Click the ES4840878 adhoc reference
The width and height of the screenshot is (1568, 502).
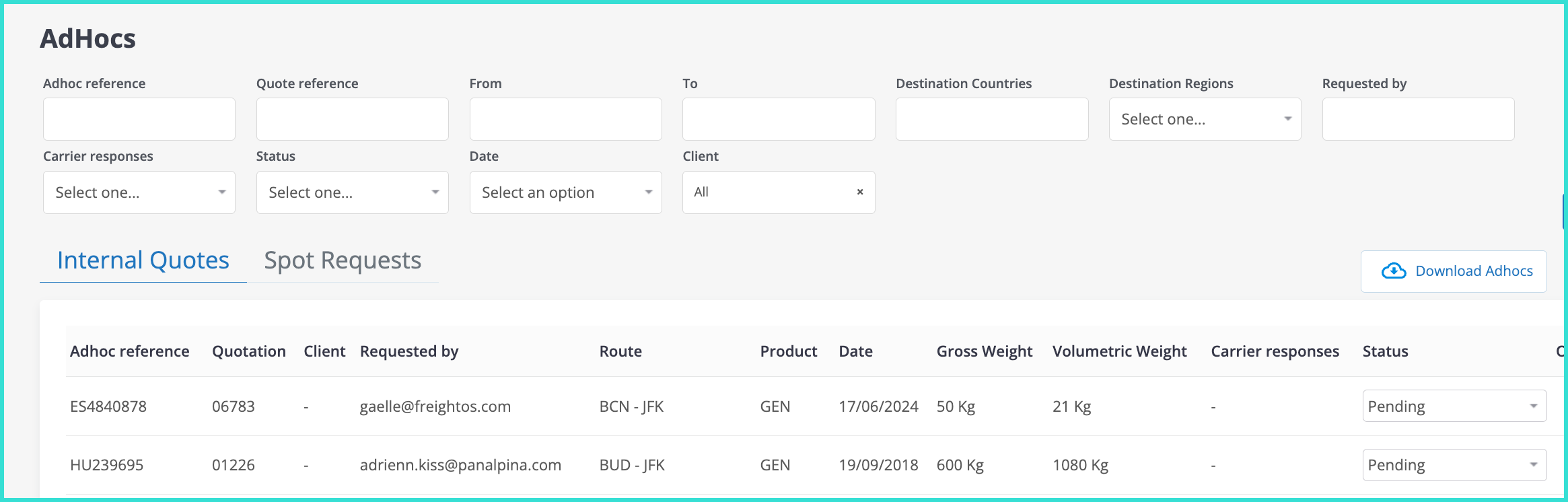pos(108,406)
